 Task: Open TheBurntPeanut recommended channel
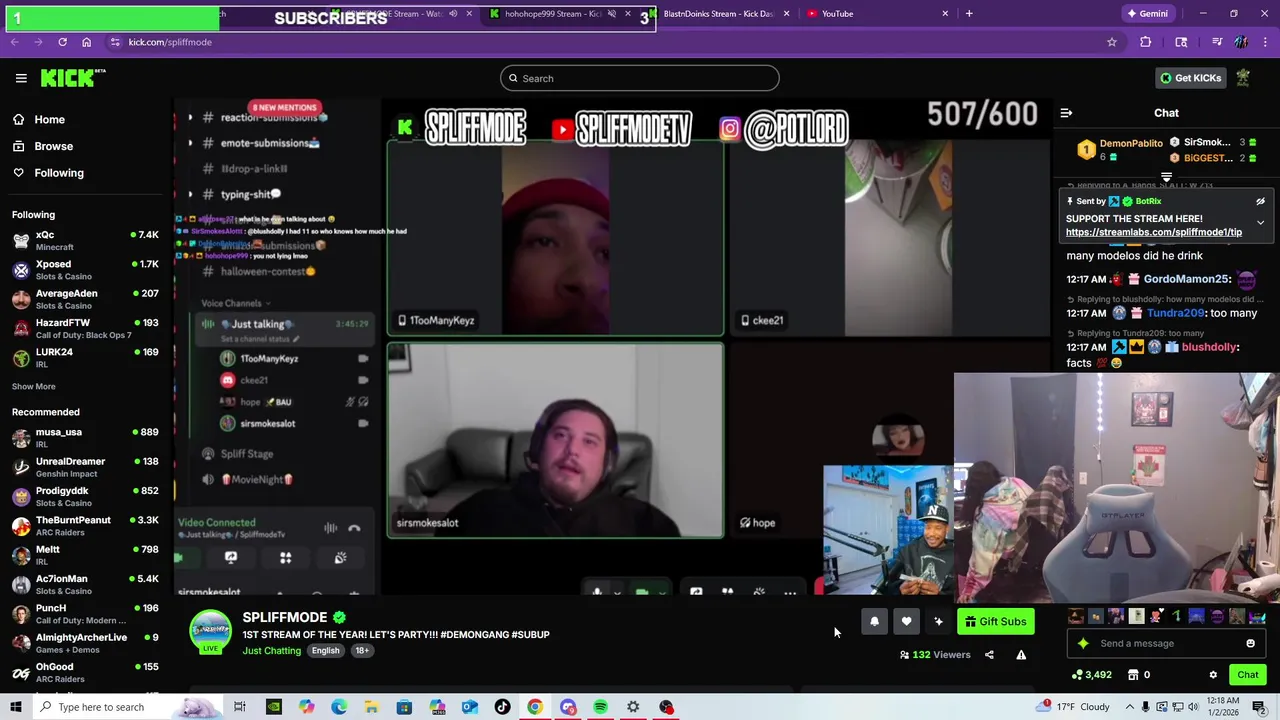85,525
